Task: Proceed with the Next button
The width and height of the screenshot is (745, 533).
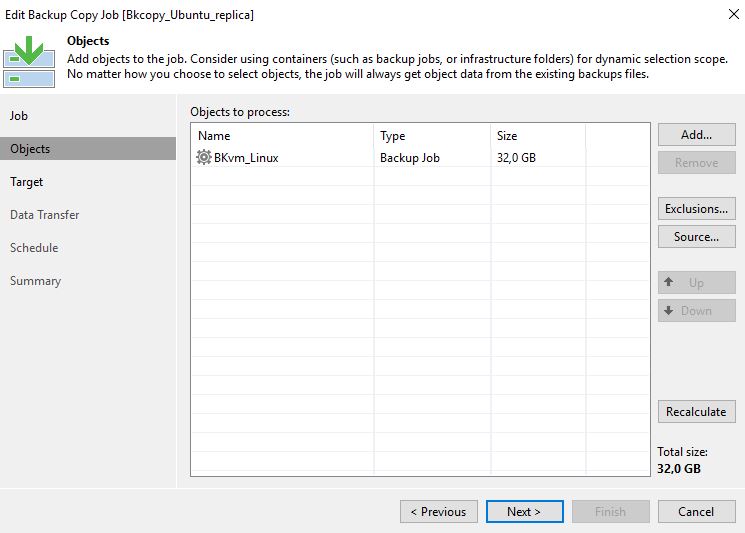Action: (525, 512)
